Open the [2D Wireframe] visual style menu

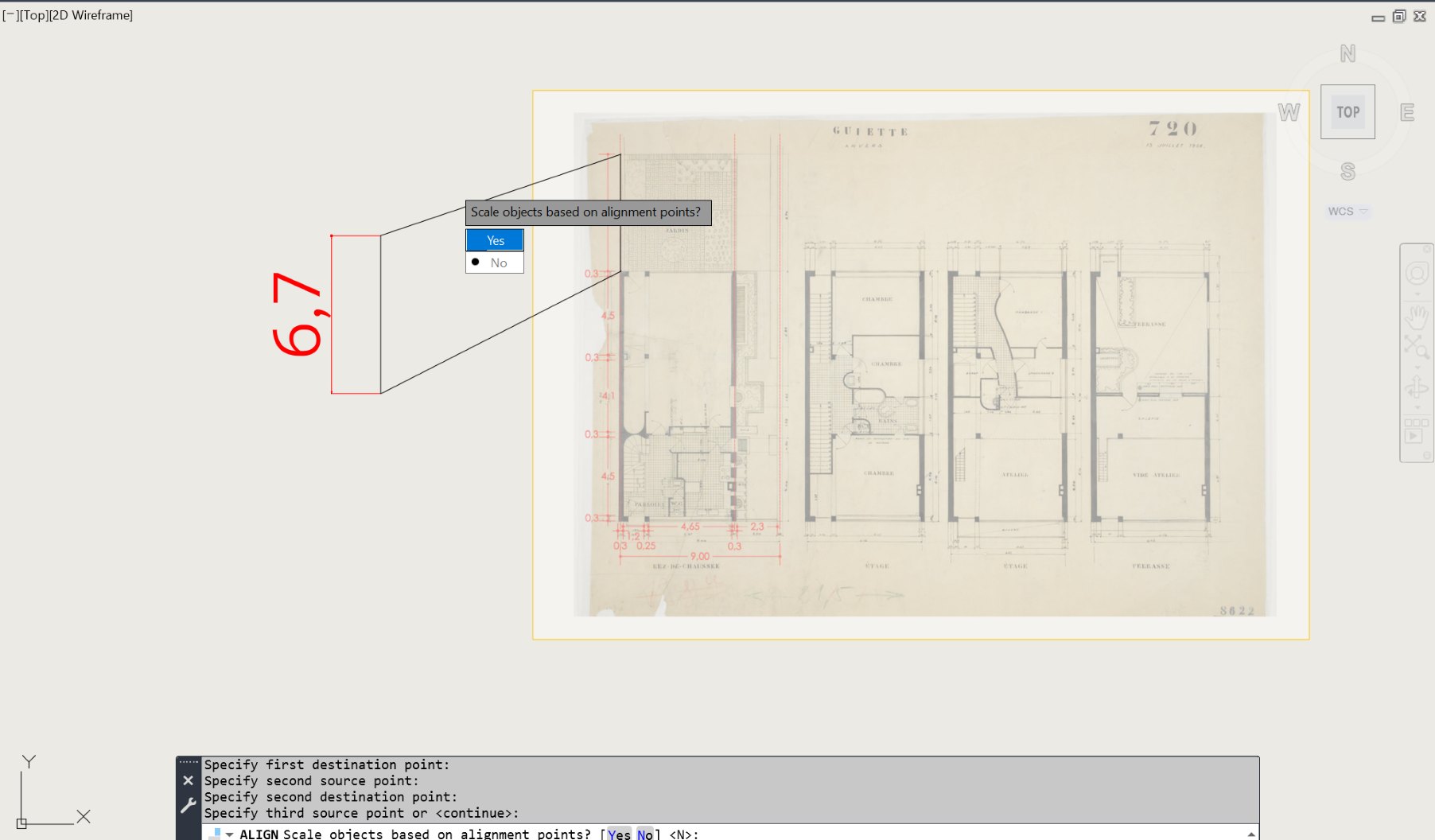91,15
